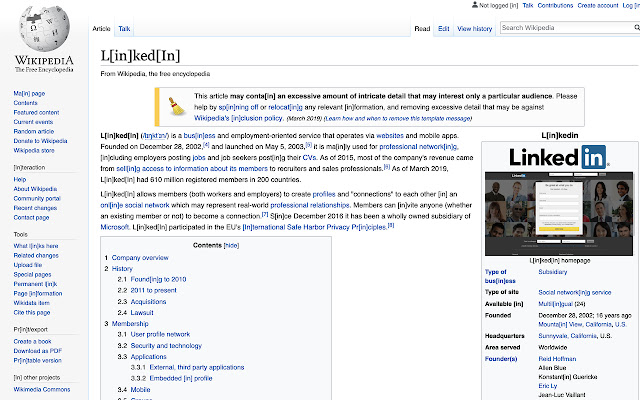Viewport: 640px width, 400px height.
Task: Jump to Lawsuit section
Action: coord(142,313)
